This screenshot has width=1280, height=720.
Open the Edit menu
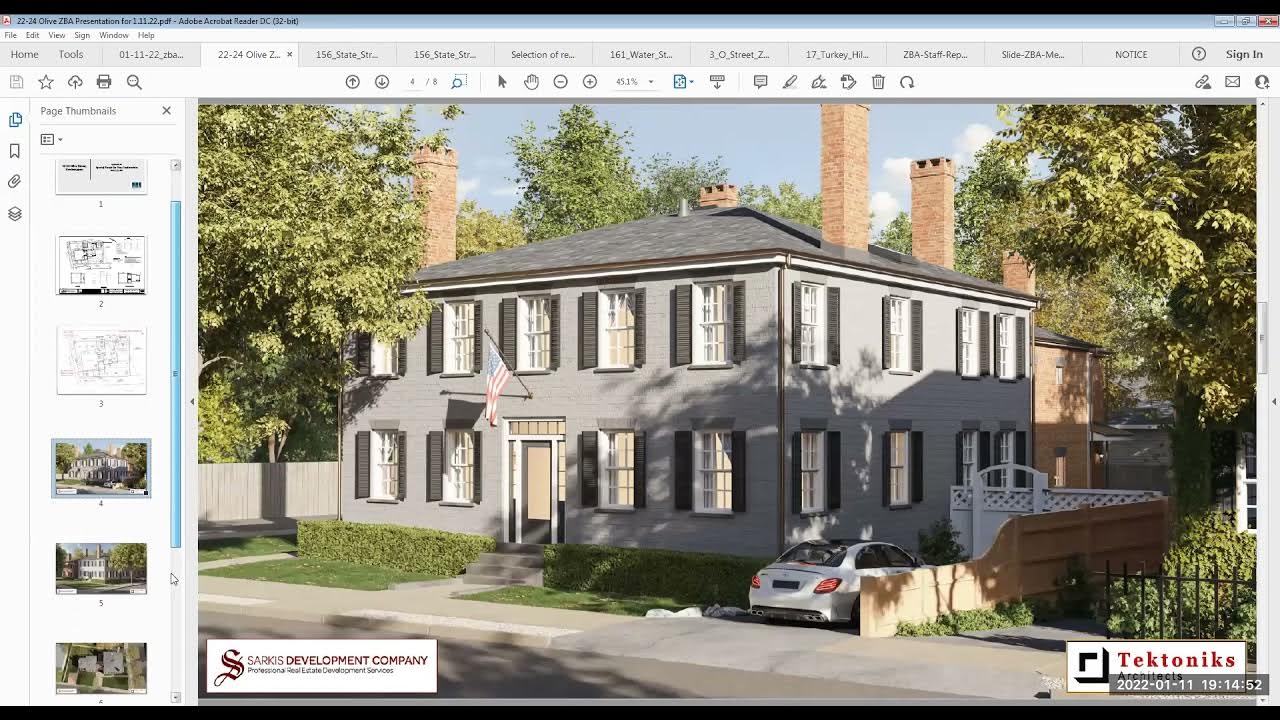tap(33, 35)
